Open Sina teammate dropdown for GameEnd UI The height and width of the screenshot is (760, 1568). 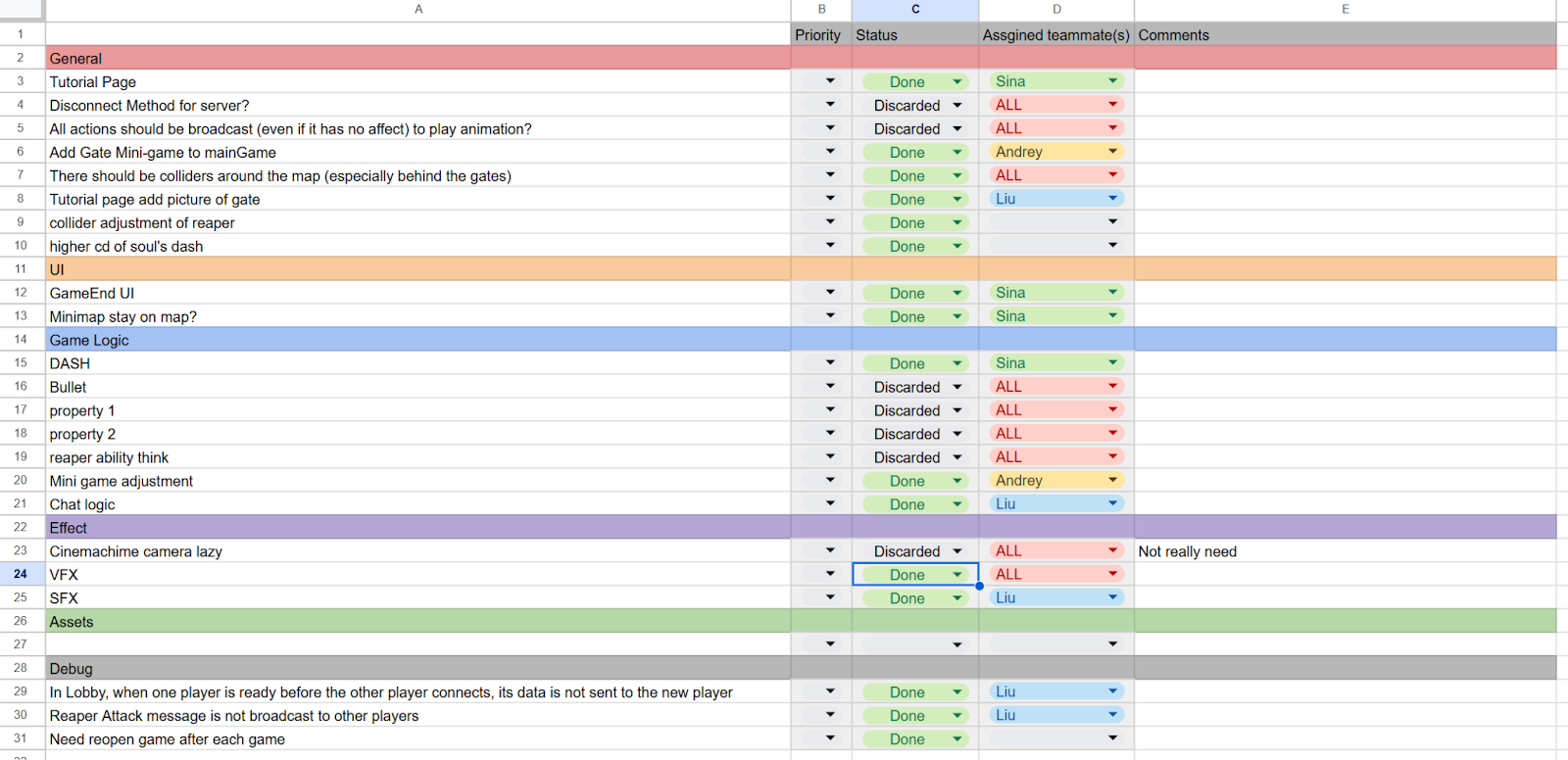[1112, 293]
